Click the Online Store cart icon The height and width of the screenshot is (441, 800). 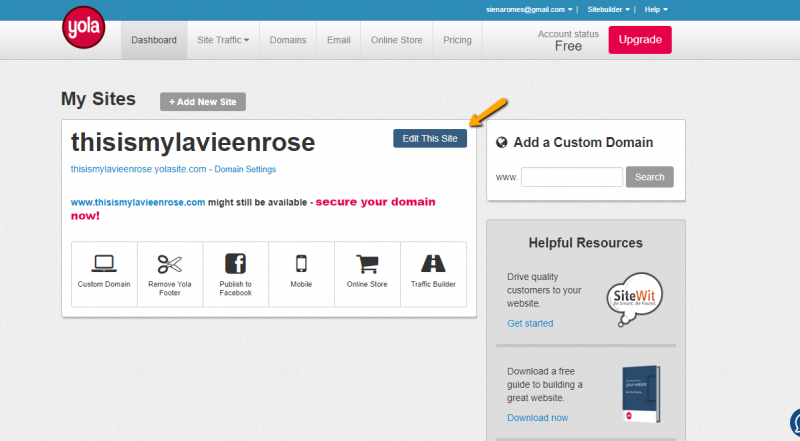[x=367, y=264]
